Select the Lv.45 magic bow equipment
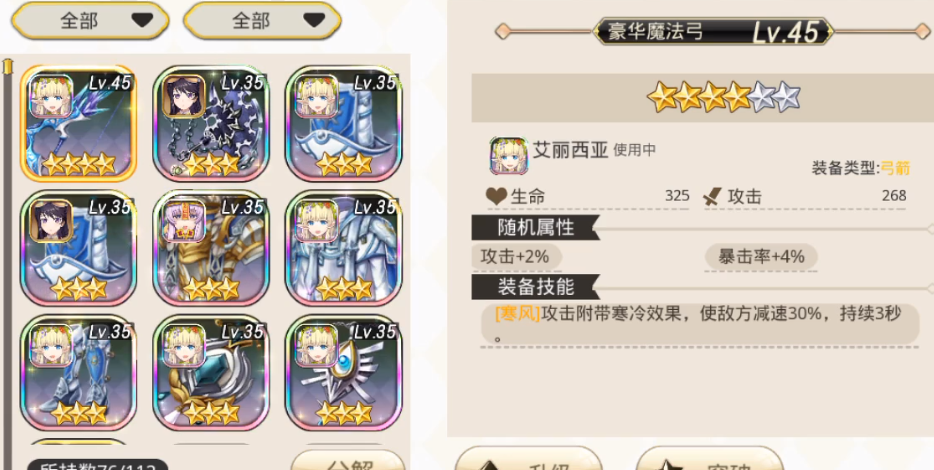 point(78,123)
